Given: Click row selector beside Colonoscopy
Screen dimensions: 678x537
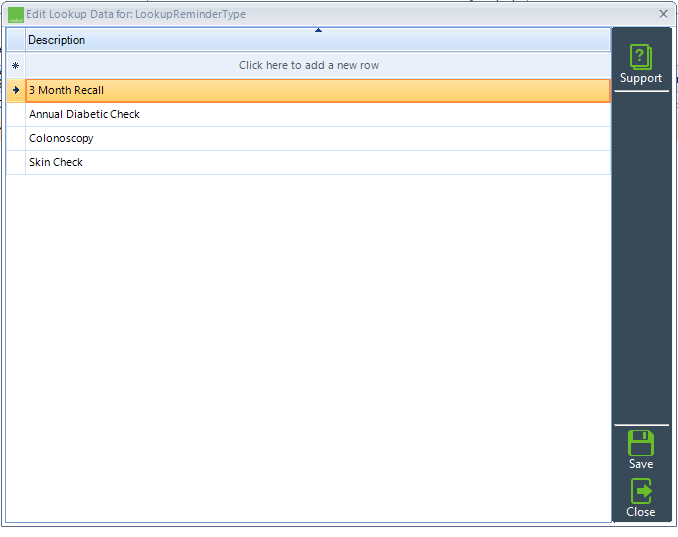Looking at the screenshot, I should pos(16,138).
